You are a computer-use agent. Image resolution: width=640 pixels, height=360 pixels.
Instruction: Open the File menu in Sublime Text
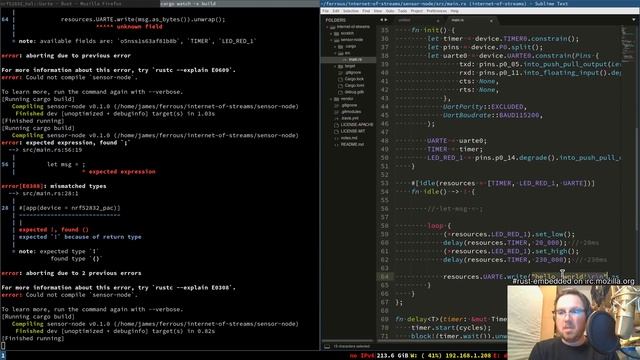(x=326, y=11)
